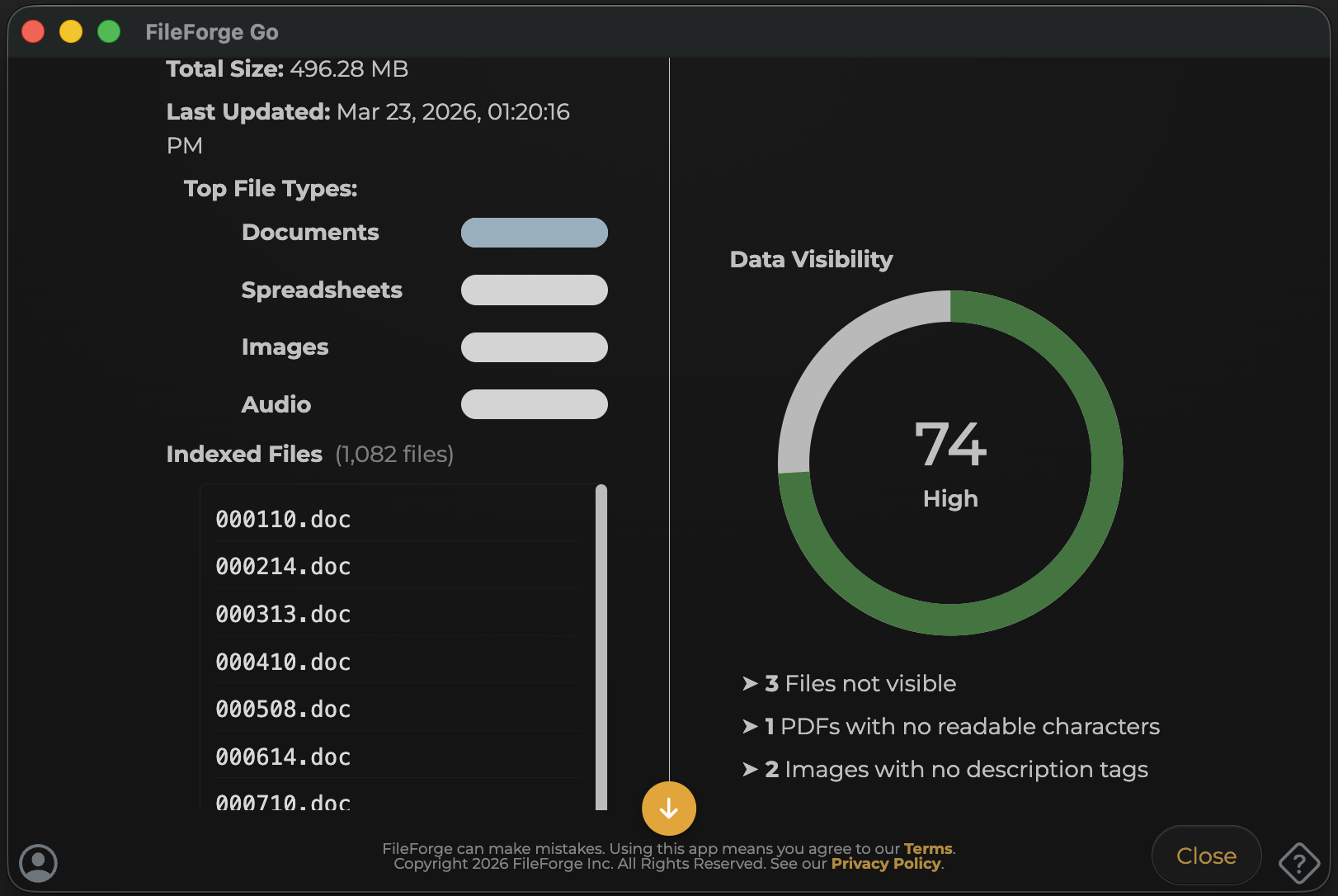The image size is (1338, 896).
Task: Click the help question mark icon
Action: [1298, 863]
